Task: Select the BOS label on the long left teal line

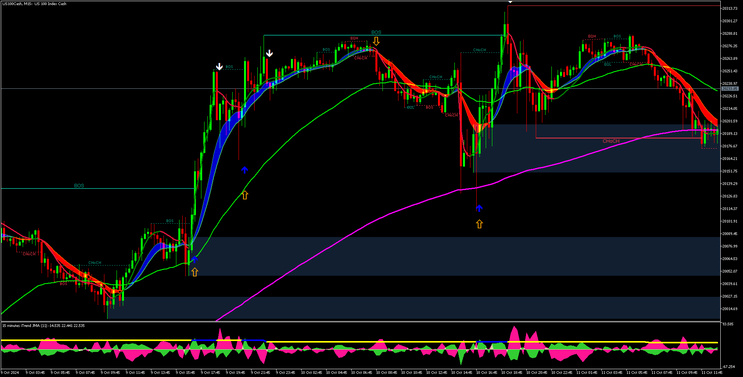Action: (79, 186)
